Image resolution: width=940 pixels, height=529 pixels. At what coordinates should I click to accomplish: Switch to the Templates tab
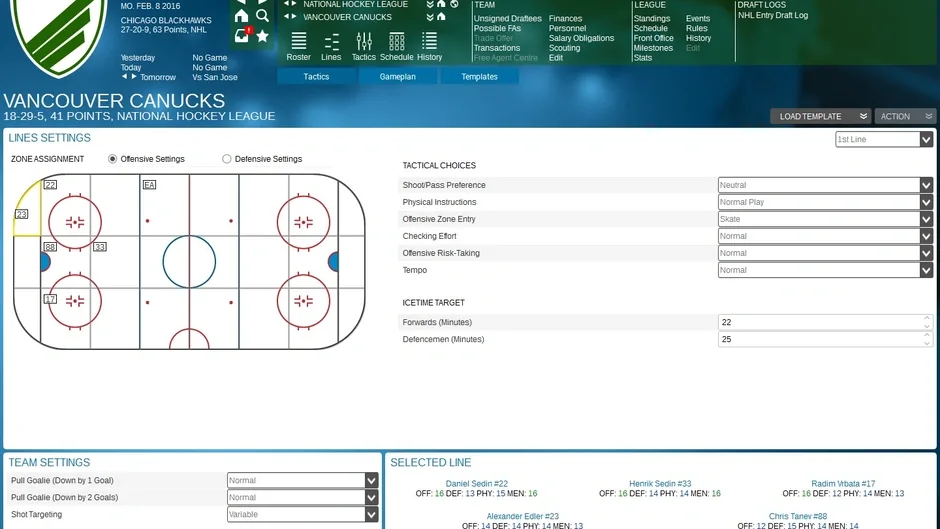click(x=479, y=77)
